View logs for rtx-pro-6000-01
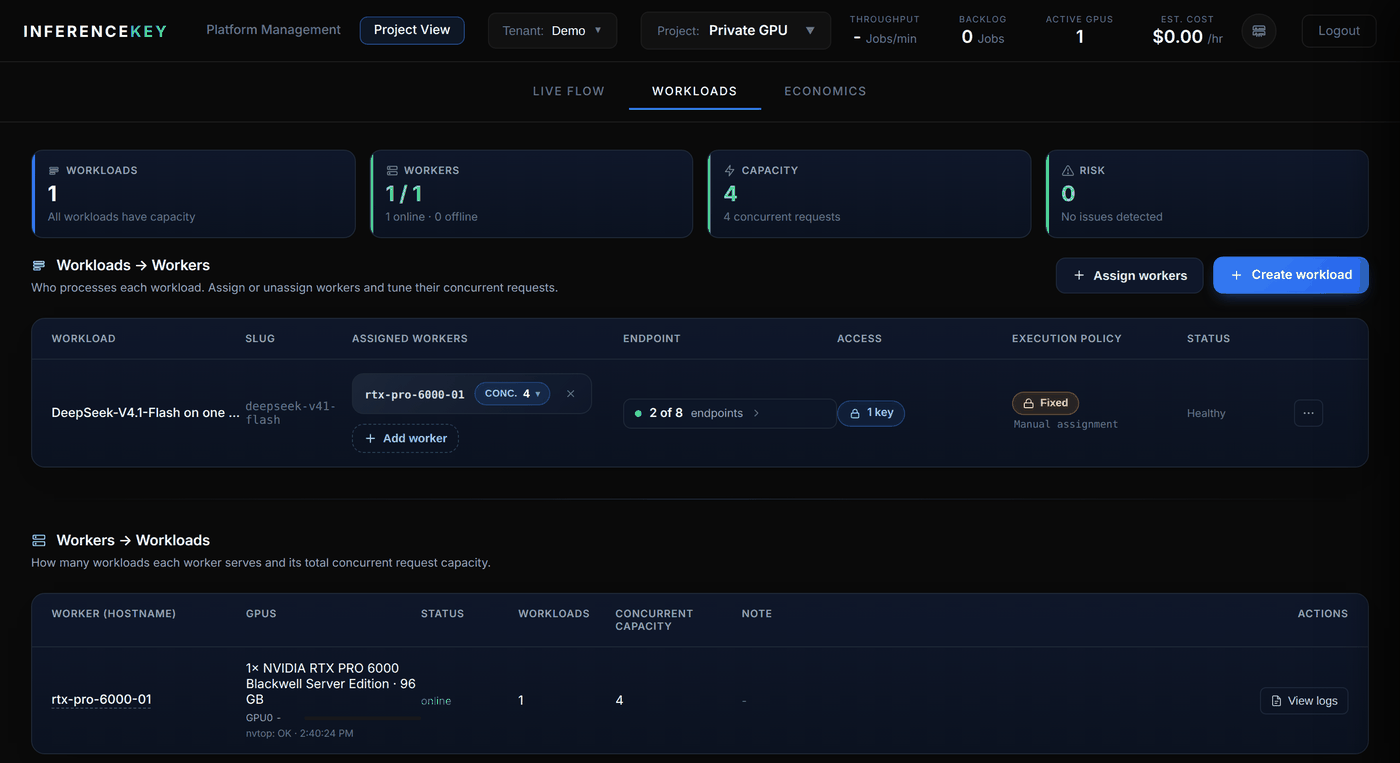The image size is (1400, 763). tap(1304, 701)
